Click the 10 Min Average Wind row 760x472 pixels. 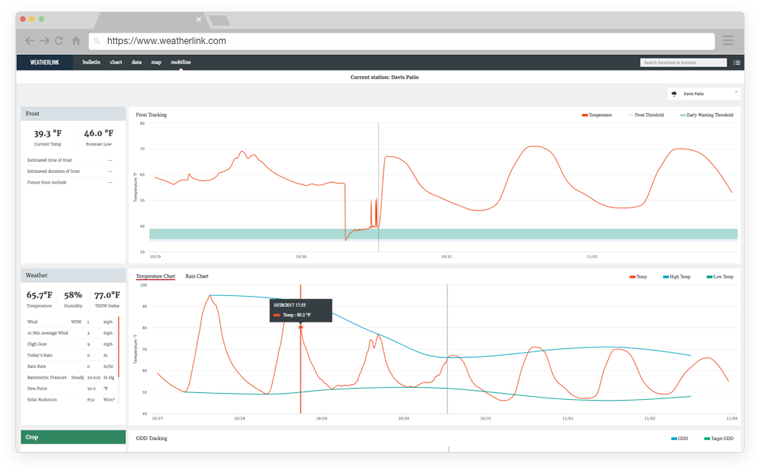tap(70, 333)
